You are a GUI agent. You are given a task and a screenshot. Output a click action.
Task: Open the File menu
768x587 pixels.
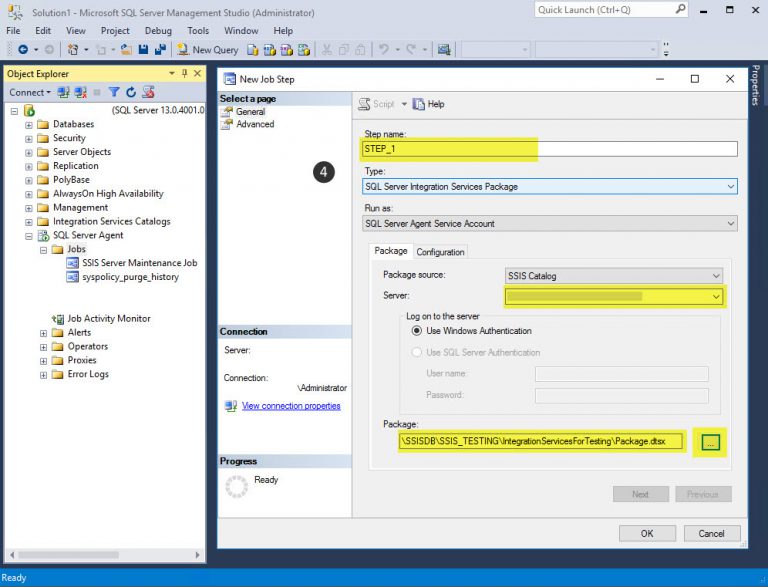point(13,30)
